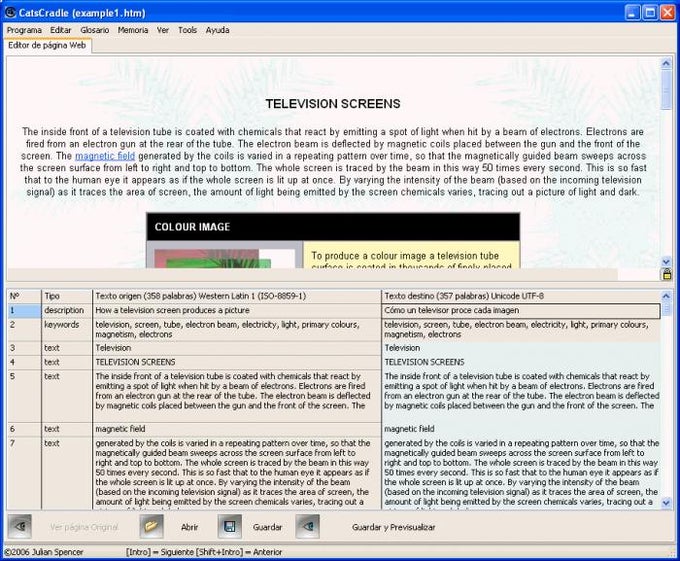Click the translation table scroll up arrow
Image resolution: width=680 pixels, height=561 pixels.
666,296
